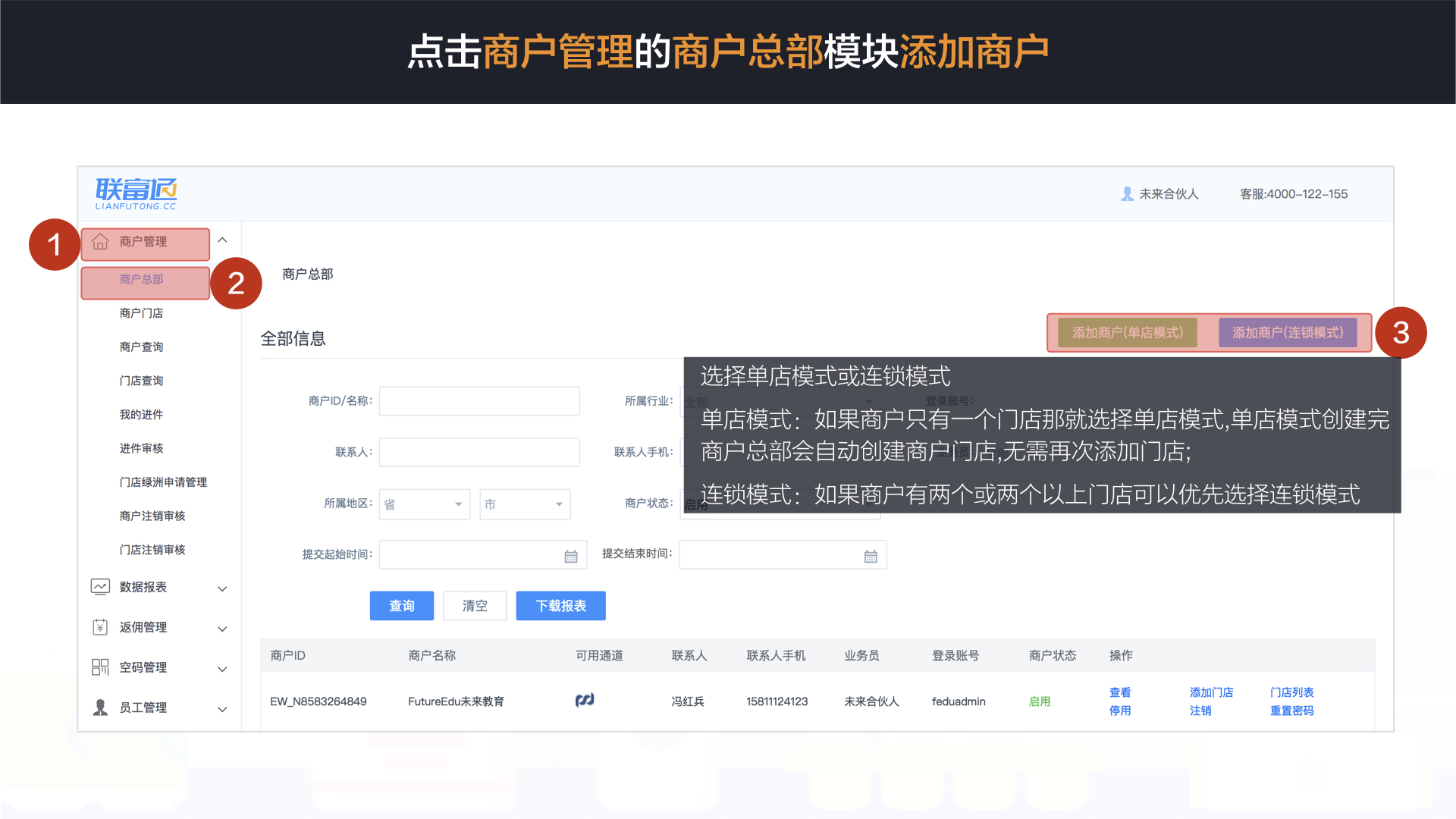Open the 门店注销审核 submenu item
The image size is (1456, 819).
click(152, 550)
